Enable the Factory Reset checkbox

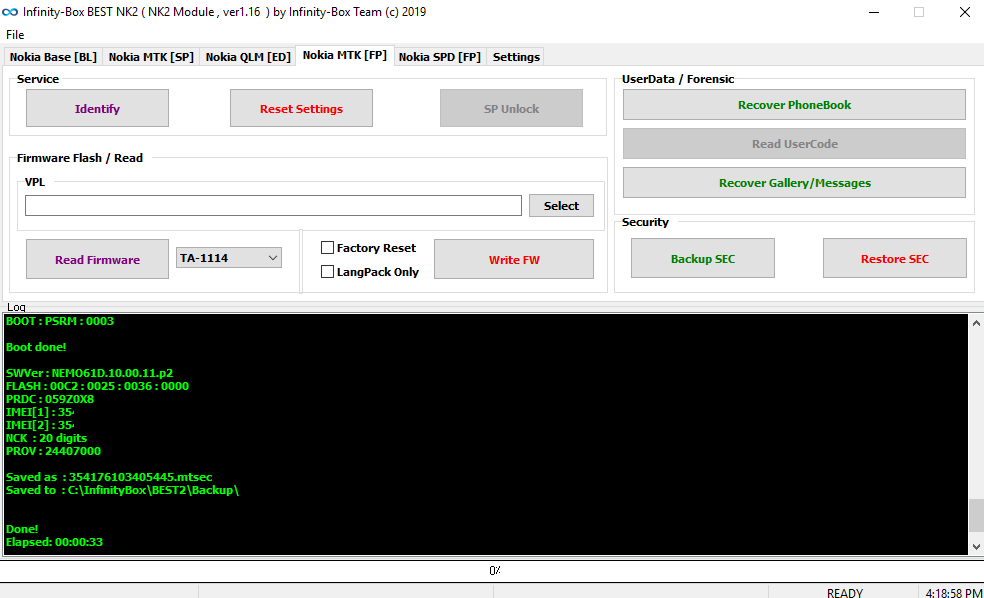point(327,248)
